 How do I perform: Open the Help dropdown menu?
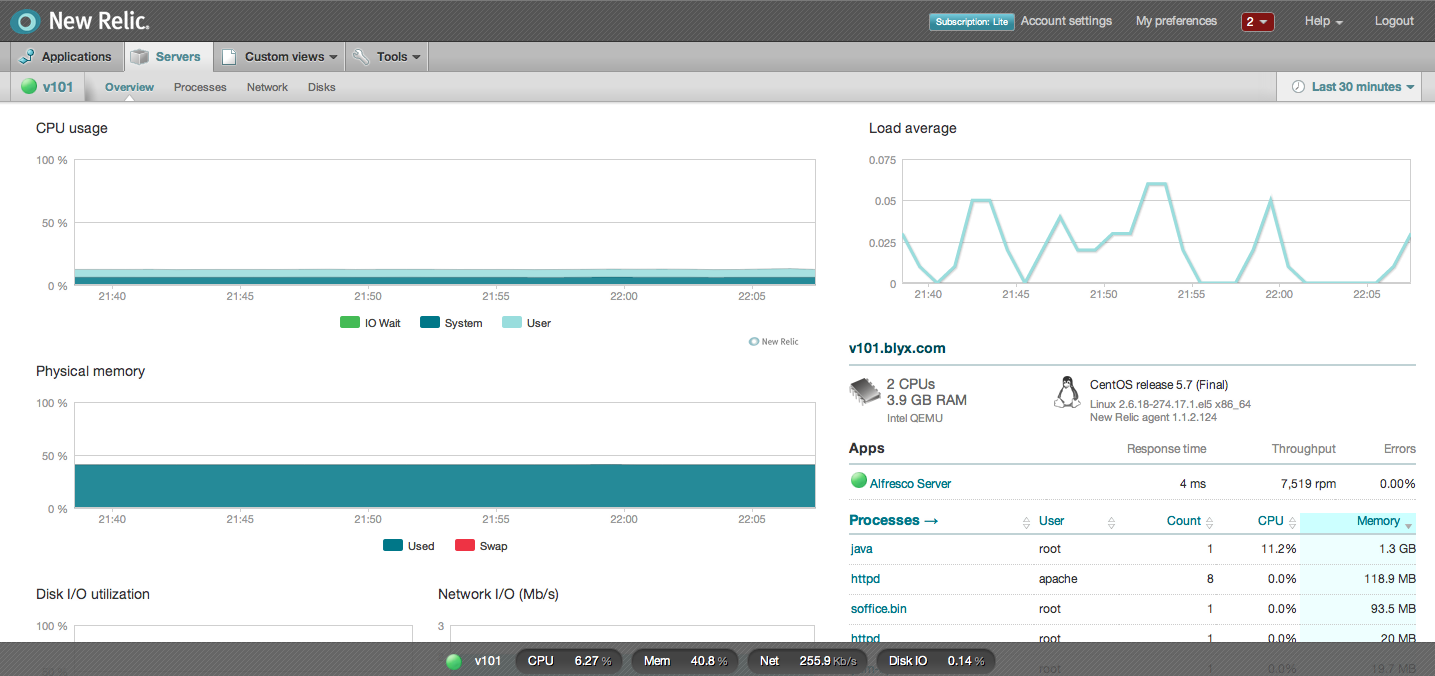(1324, 21)
